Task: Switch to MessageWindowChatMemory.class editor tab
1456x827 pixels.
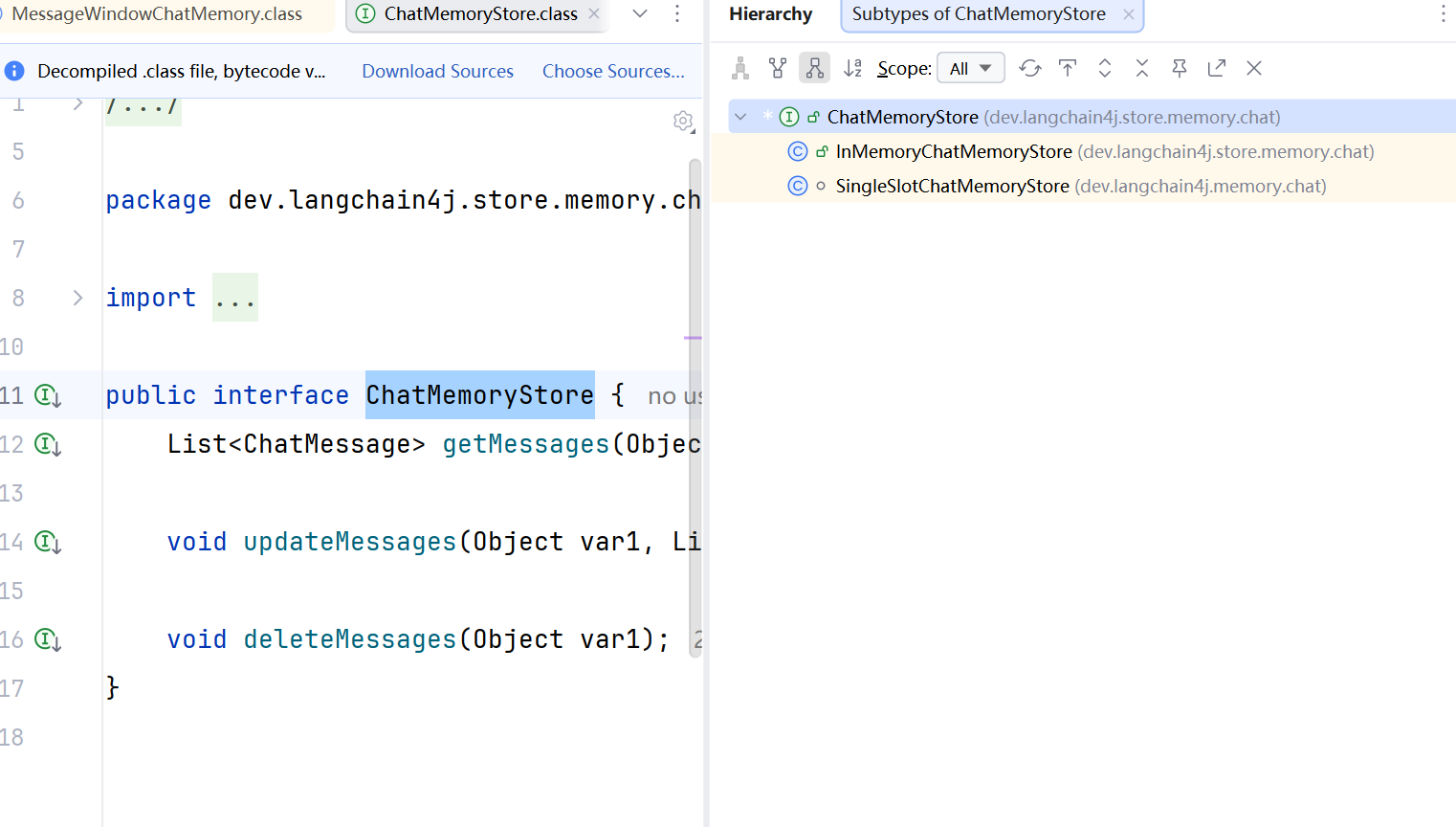Action: point(157,14)
